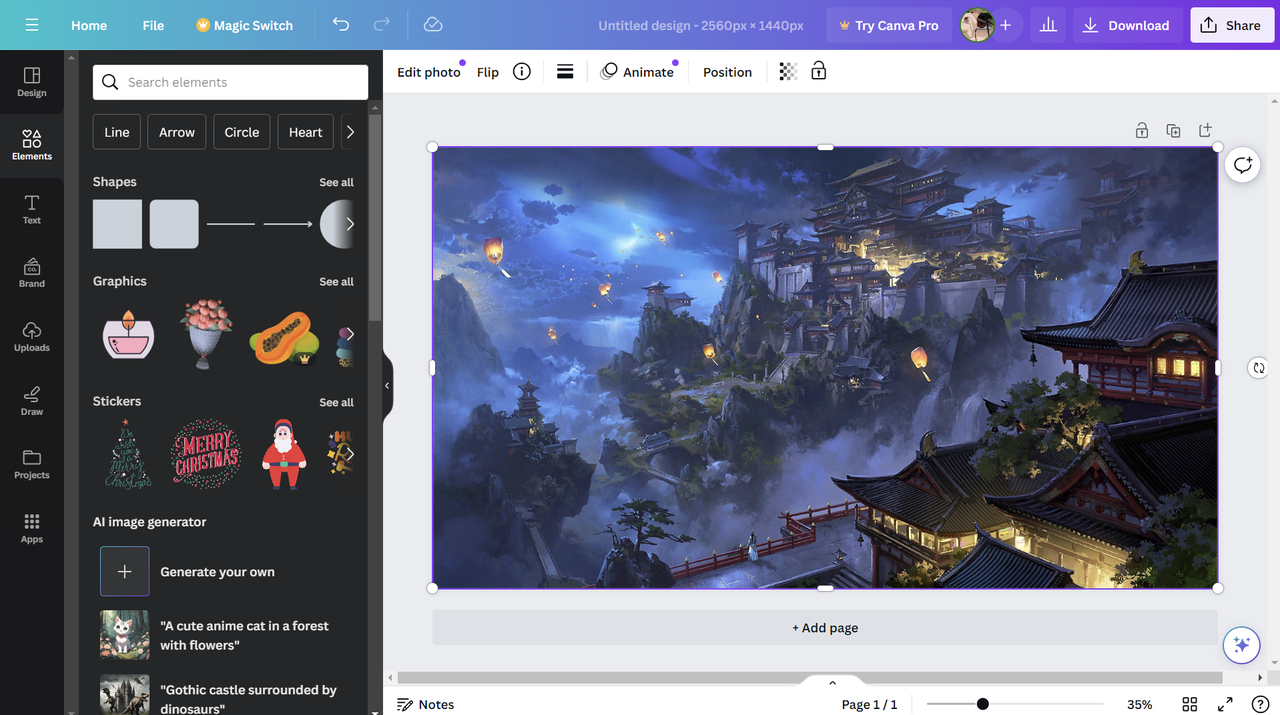
Task: Click See all next to Shapes
Action: [336, 182]
